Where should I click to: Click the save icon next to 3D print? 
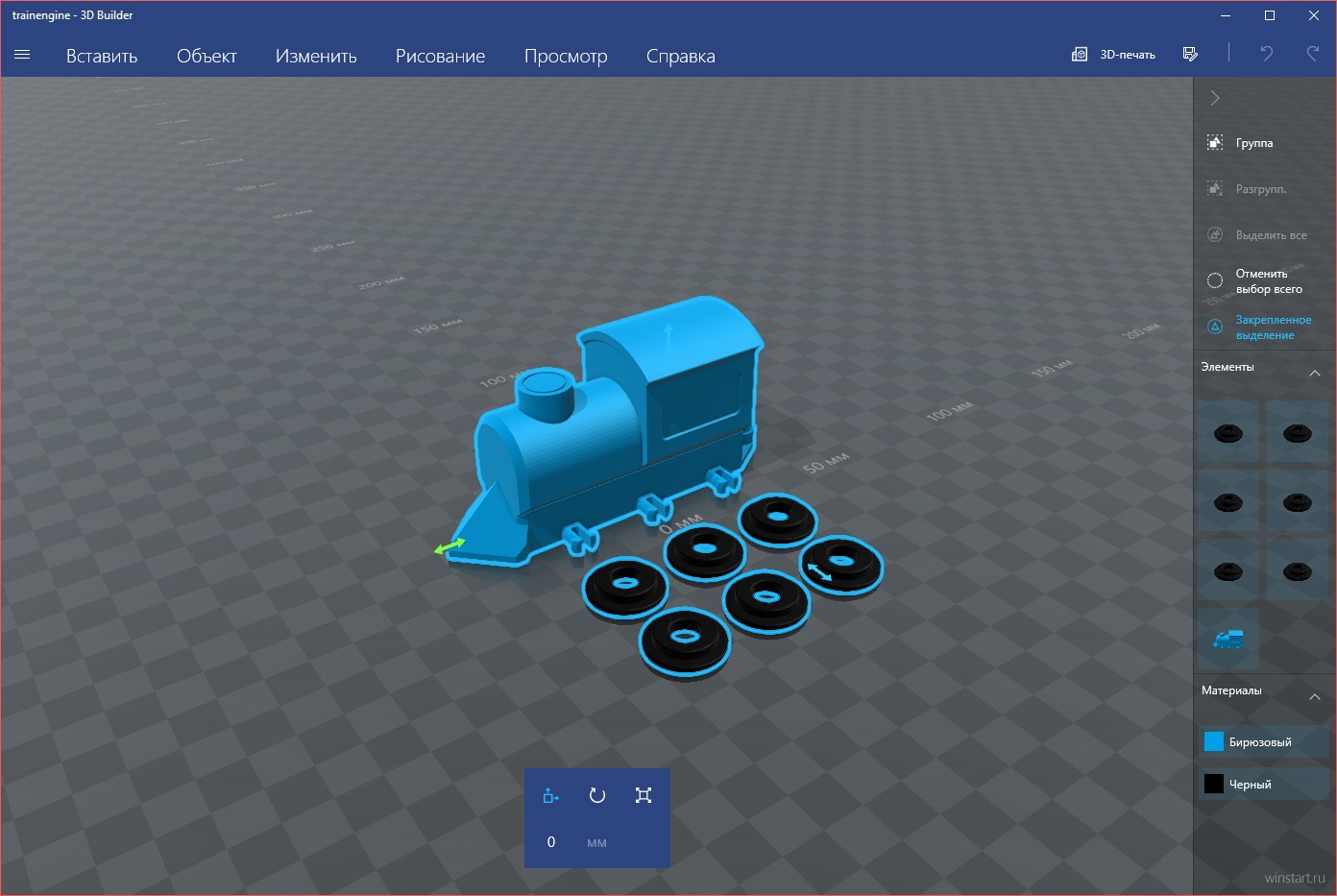[1190, 55]
